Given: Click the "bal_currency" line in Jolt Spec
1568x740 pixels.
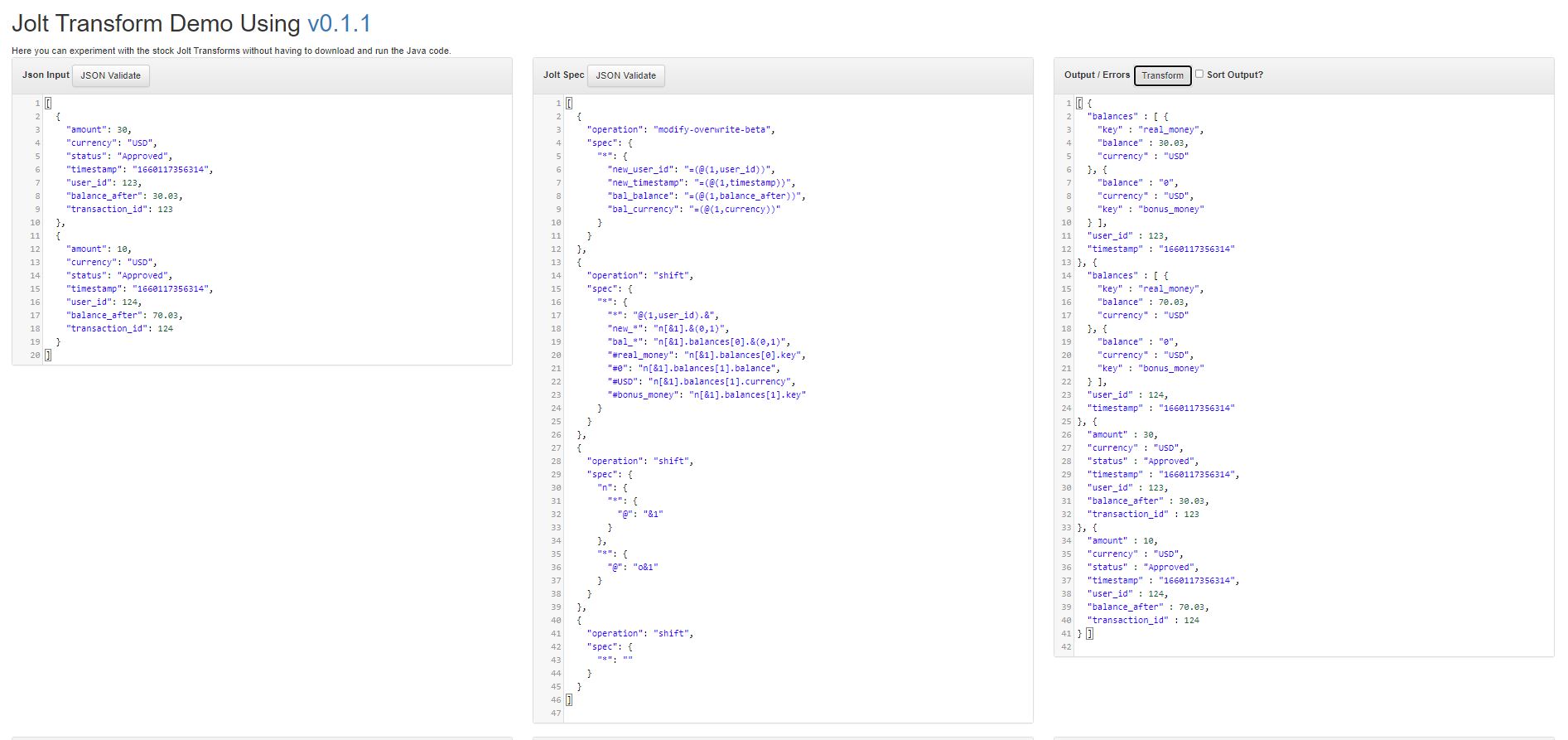Looking at the screenshot, I should [694, 209].
